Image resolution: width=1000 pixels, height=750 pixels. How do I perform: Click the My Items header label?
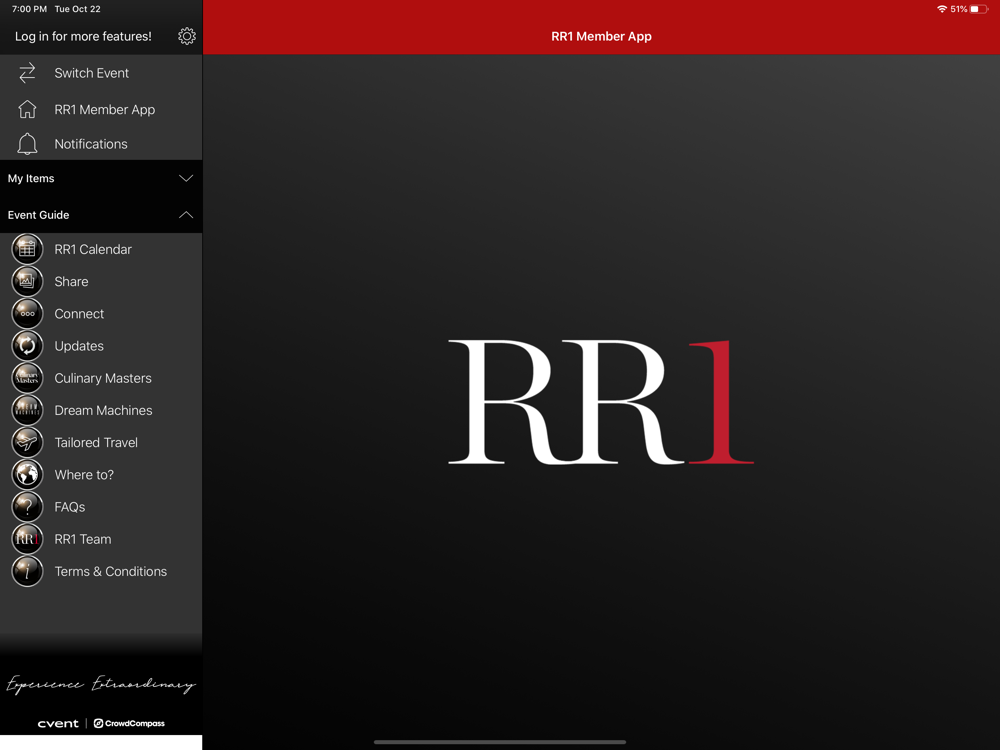tap(31, 179)
